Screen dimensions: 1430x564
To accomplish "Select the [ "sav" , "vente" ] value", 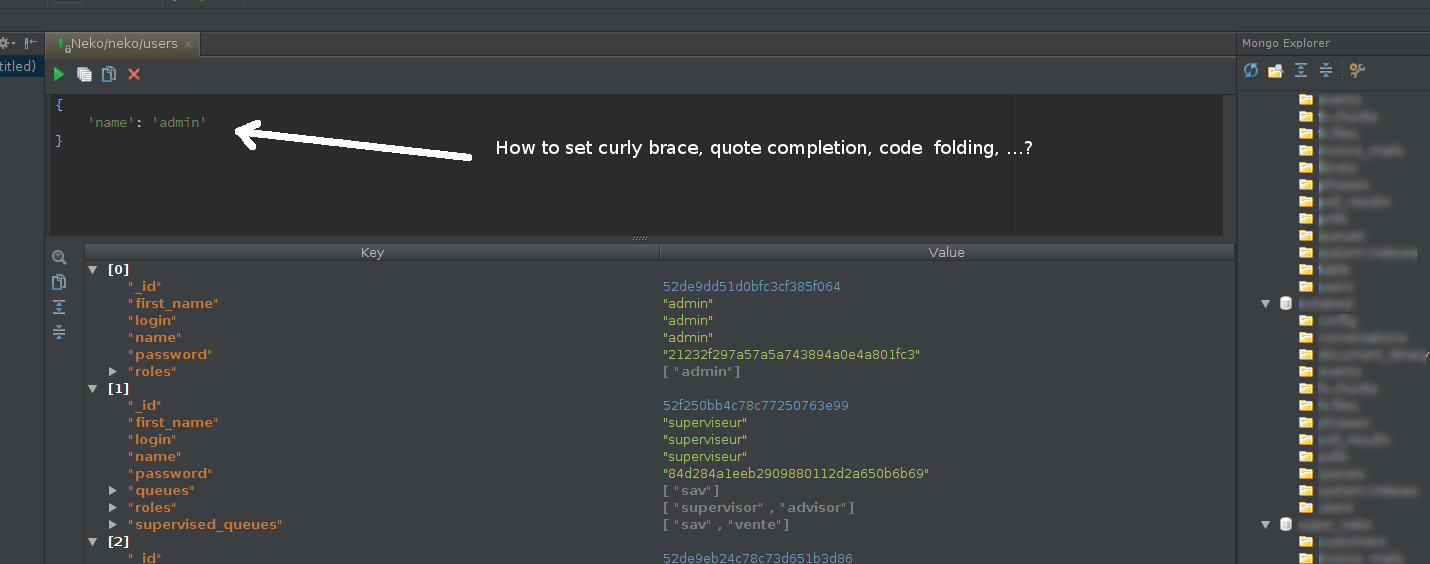I will 726,524.
